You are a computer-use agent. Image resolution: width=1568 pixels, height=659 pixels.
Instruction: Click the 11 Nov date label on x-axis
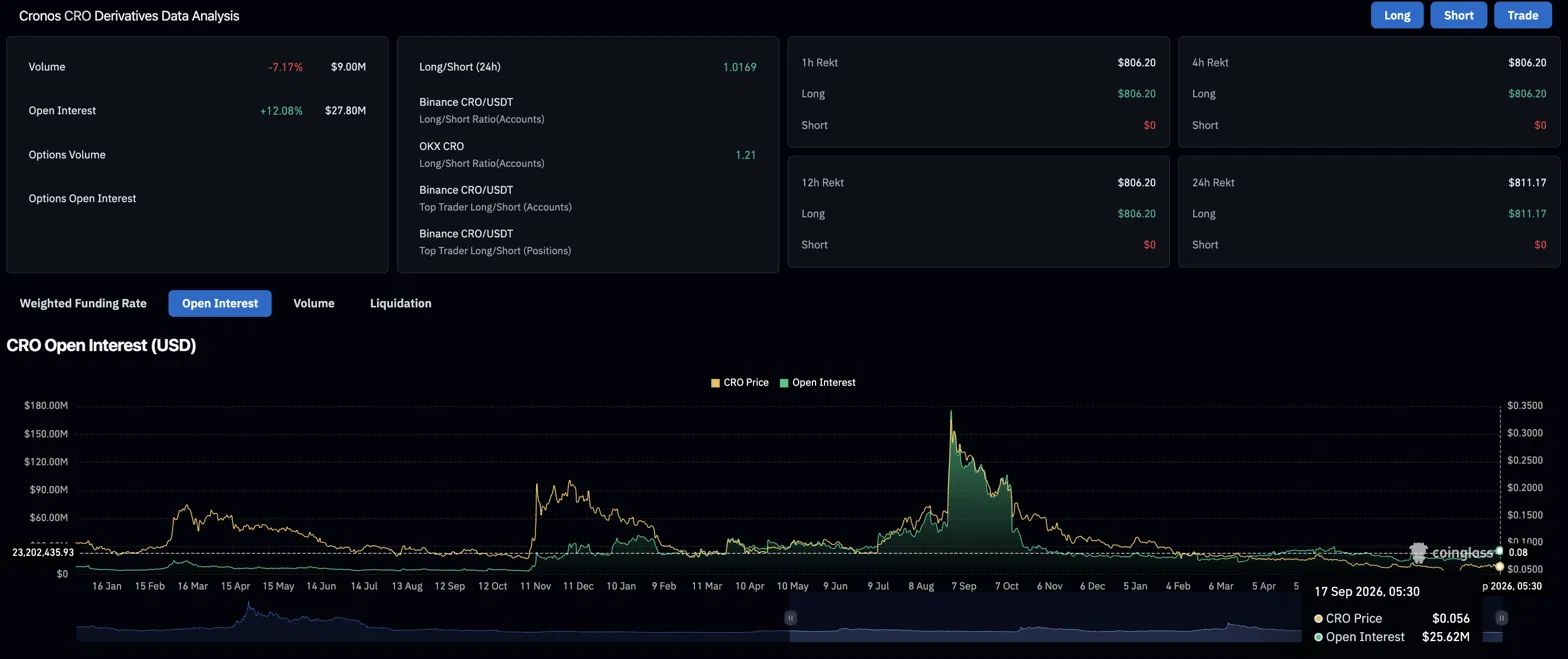(x=535, y=586)
